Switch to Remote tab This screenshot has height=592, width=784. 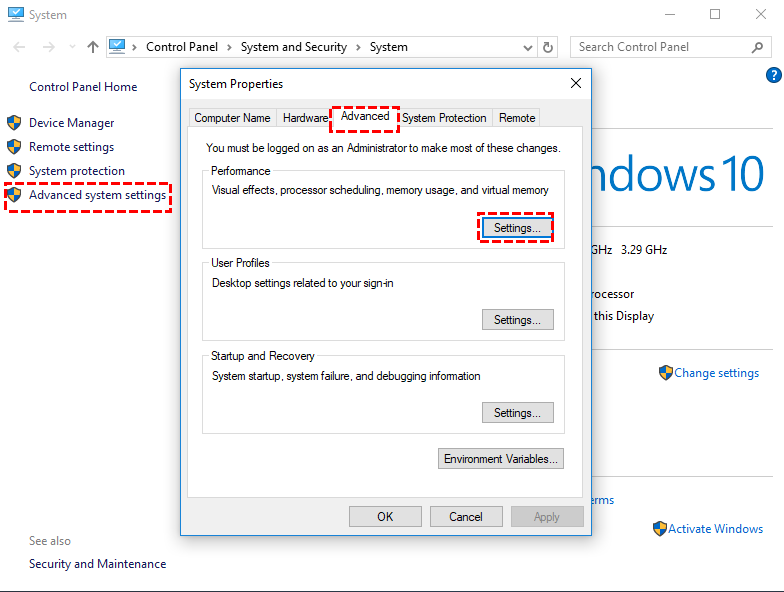pyautogui.click(x=517, y=118)
